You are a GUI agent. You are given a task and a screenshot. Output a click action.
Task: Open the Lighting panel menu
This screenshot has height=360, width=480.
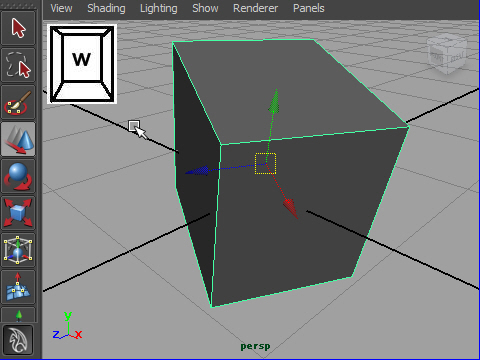pyautogui.click(x=159, y=8)
